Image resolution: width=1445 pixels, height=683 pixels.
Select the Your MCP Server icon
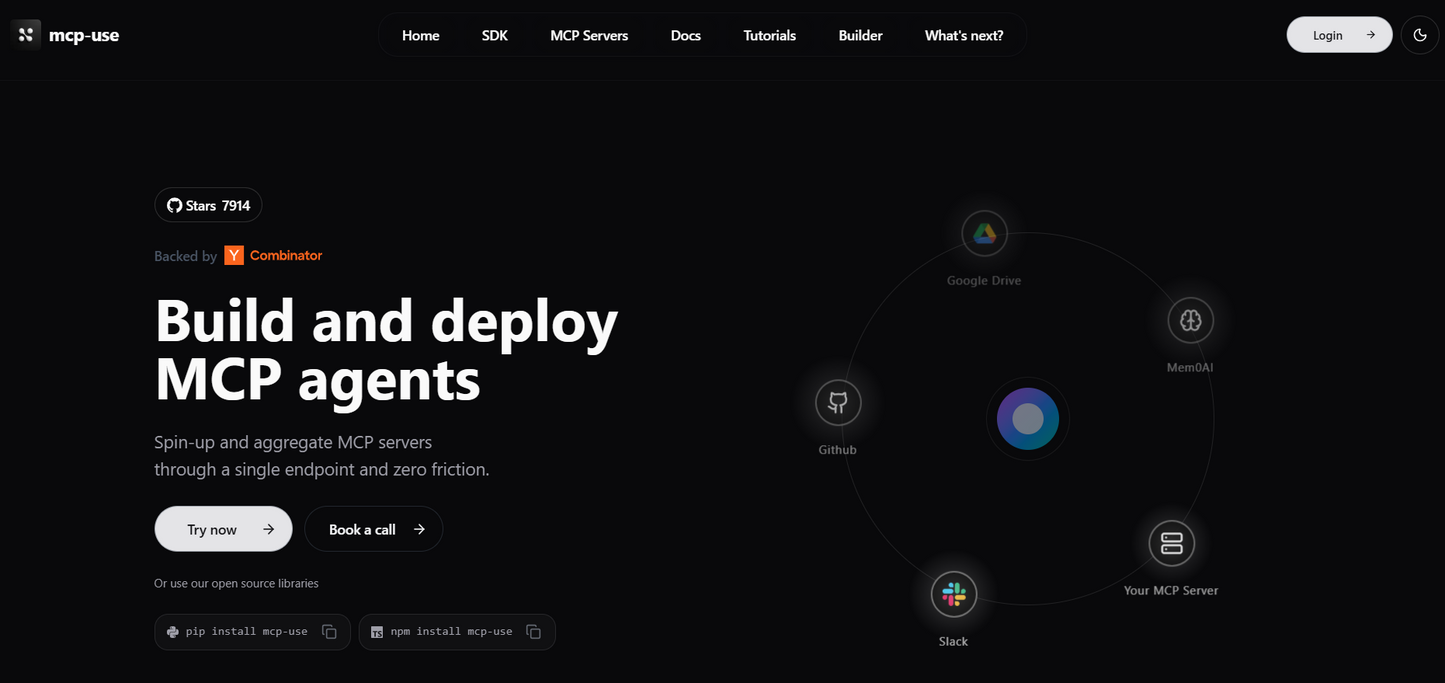tap(1171, 544)
